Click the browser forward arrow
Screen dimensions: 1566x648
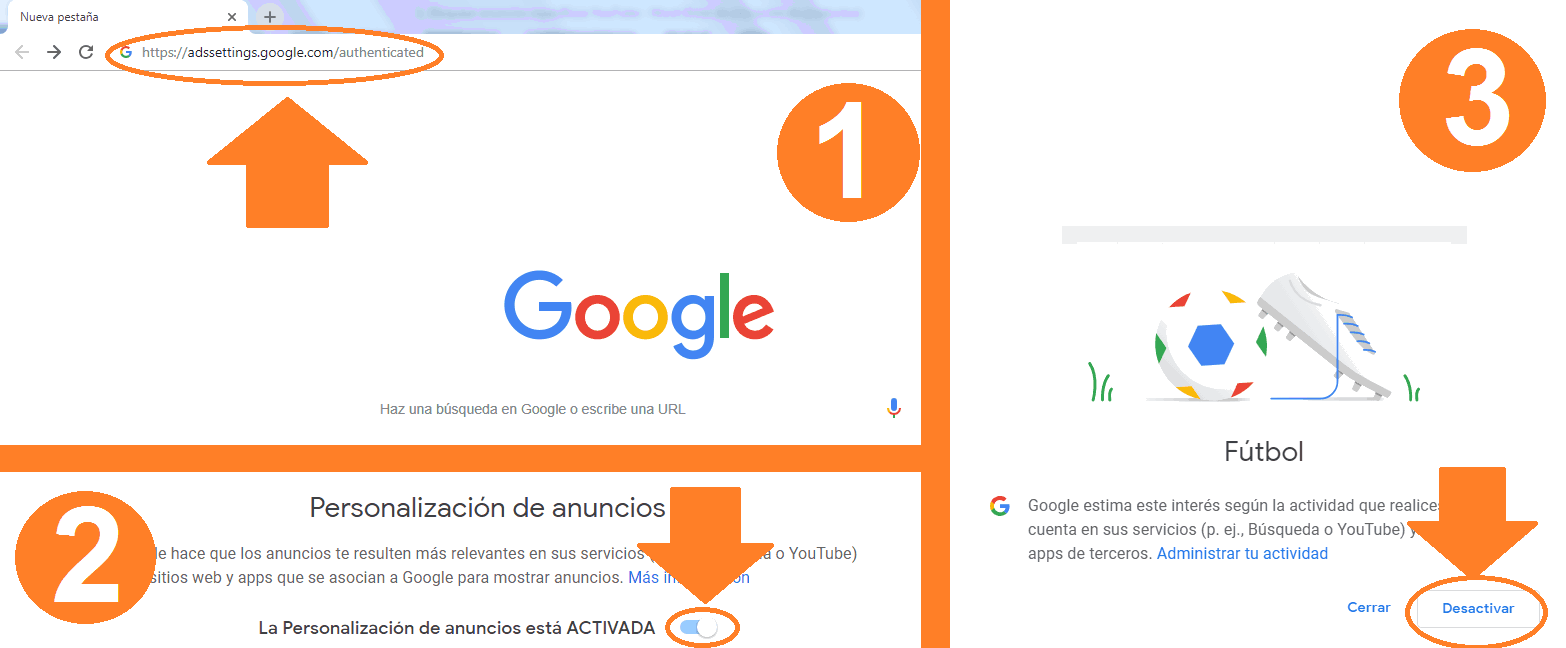54,52
